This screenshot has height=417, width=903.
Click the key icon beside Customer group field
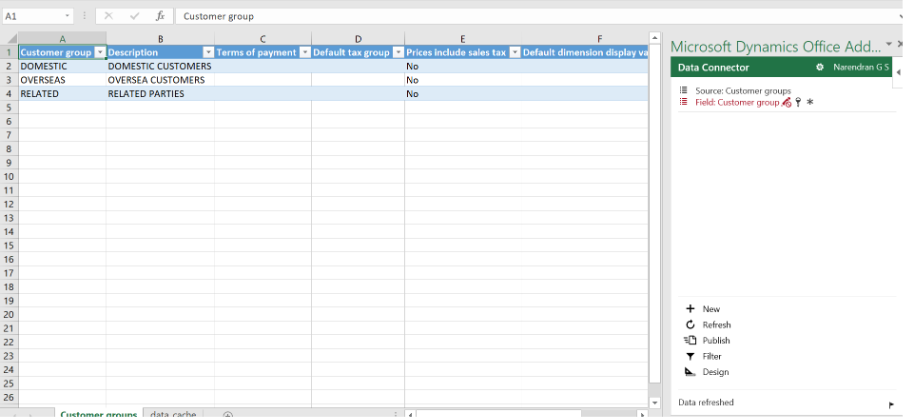[x=798, y=102]
